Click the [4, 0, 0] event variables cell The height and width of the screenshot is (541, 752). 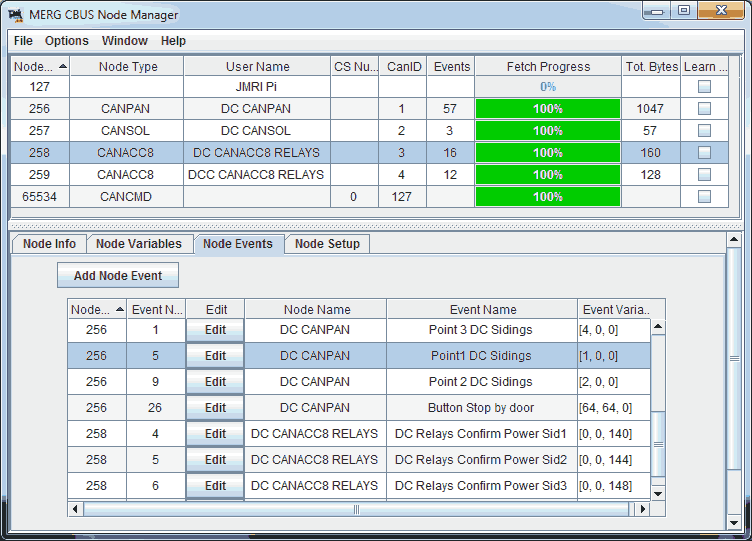(x=614, y=330)
